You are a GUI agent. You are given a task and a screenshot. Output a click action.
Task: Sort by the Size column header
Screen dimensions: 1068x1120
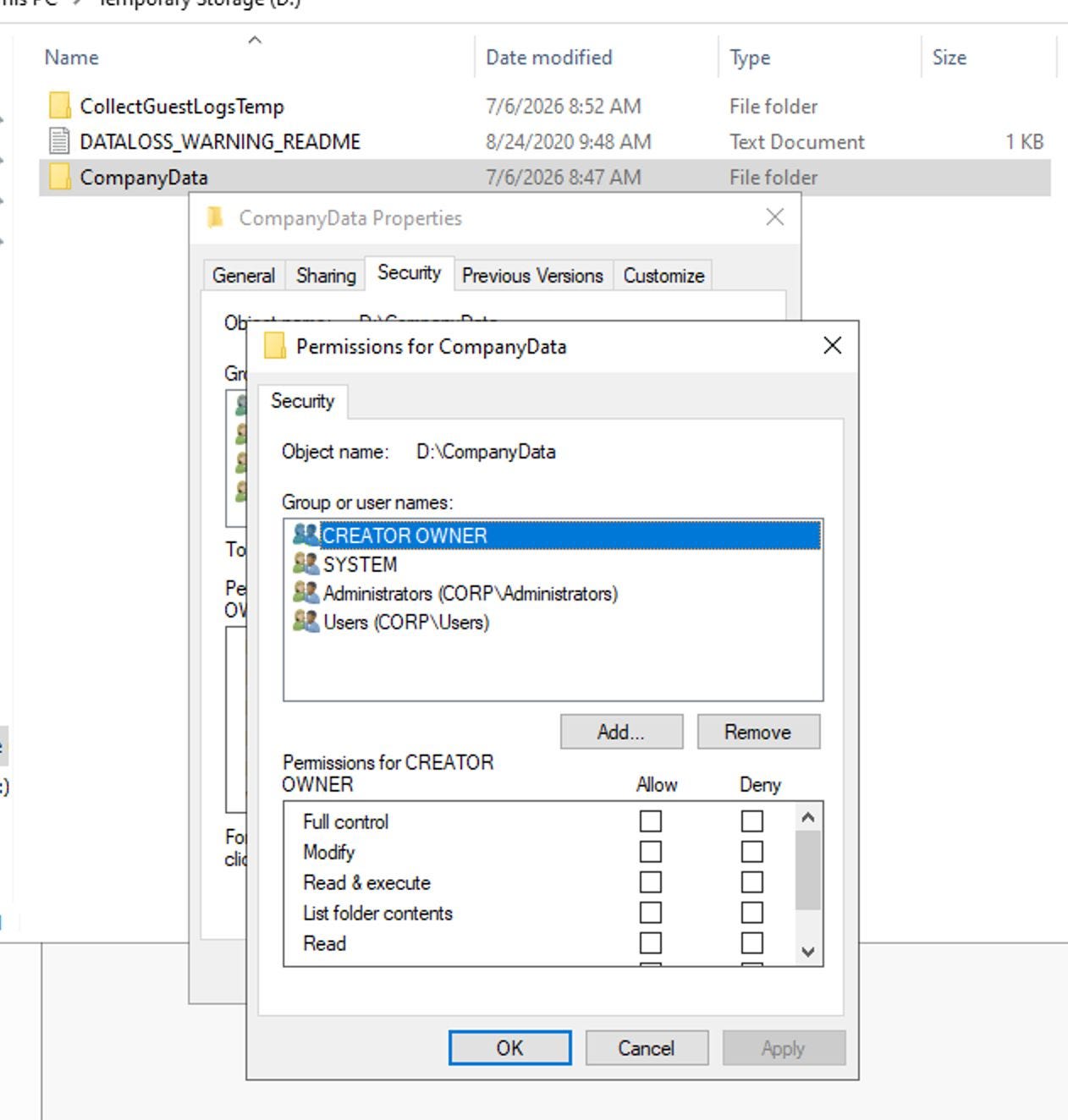(x=950, y=58)
